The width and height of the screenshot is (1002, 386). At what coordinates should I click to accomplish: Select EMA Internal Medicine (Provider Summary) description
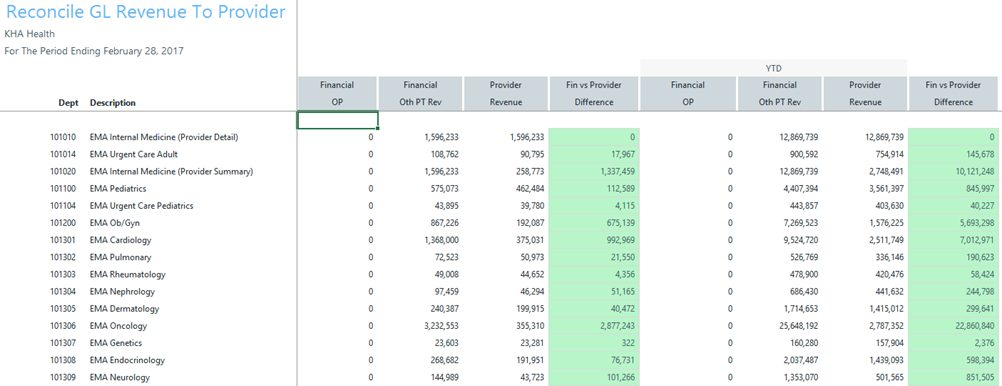coord(171,171)
